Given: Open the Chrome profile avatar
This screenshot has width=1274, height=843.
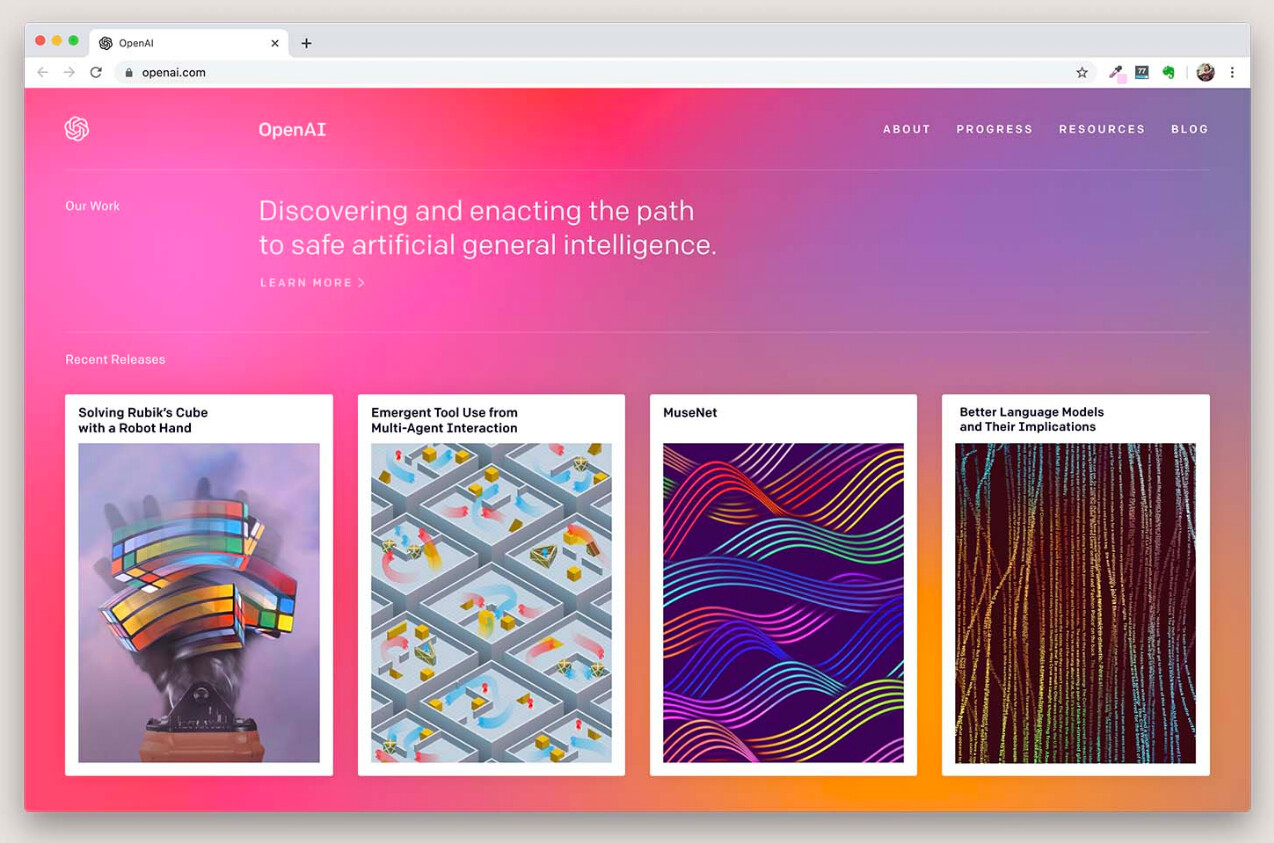Looking at the screenshot, I should 1205,72.
